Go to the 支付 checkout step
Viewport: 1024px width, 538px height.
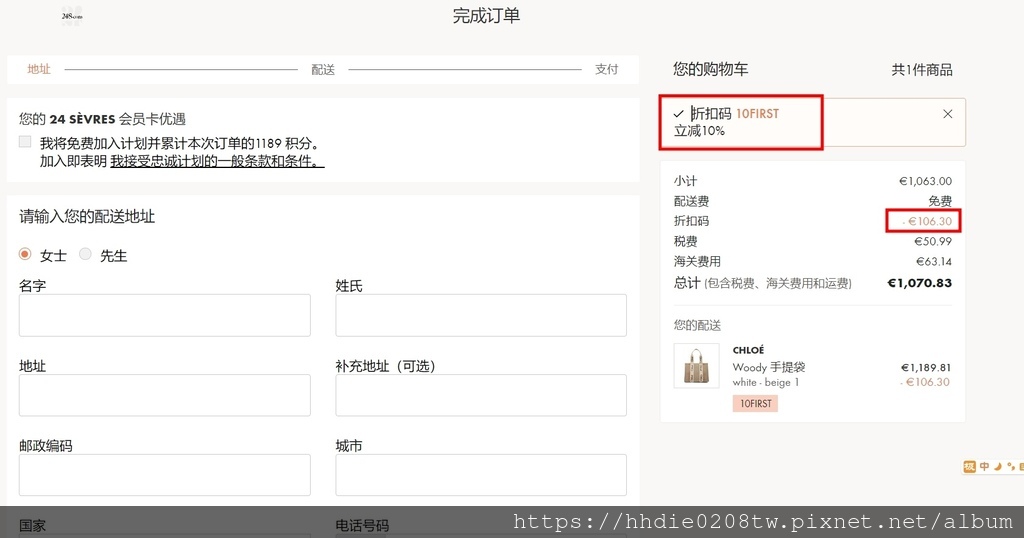(x=606, y=69)
